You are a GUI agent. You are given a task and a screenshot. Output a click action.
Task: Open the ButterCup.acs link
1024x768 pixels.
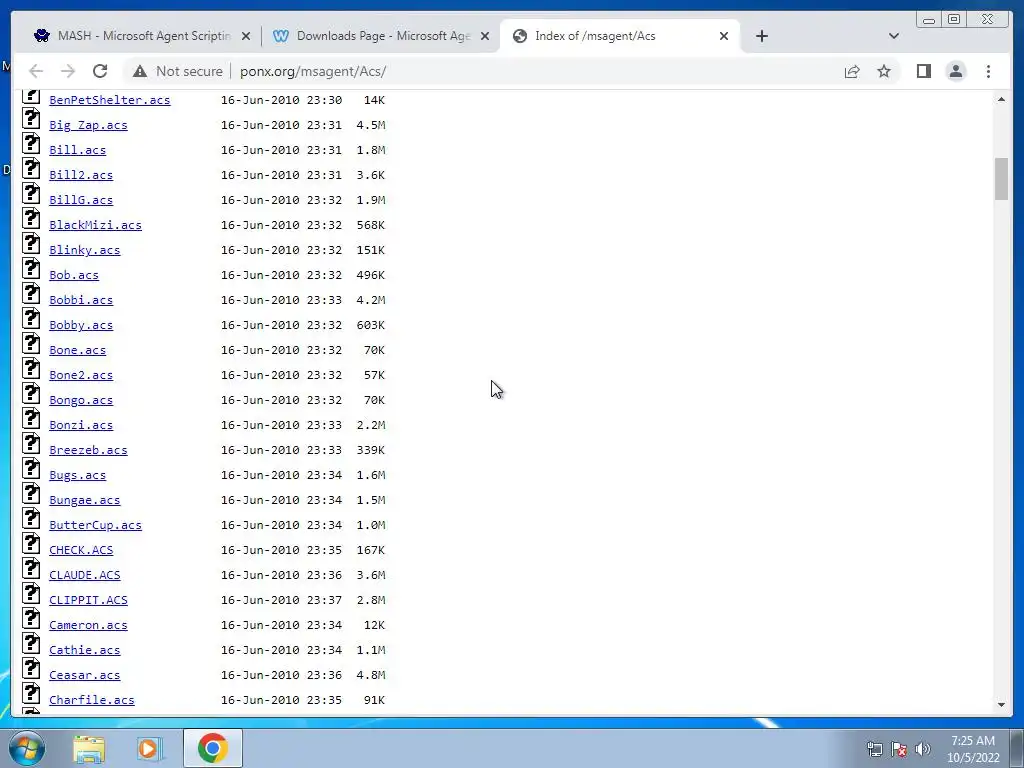[95, 525]
